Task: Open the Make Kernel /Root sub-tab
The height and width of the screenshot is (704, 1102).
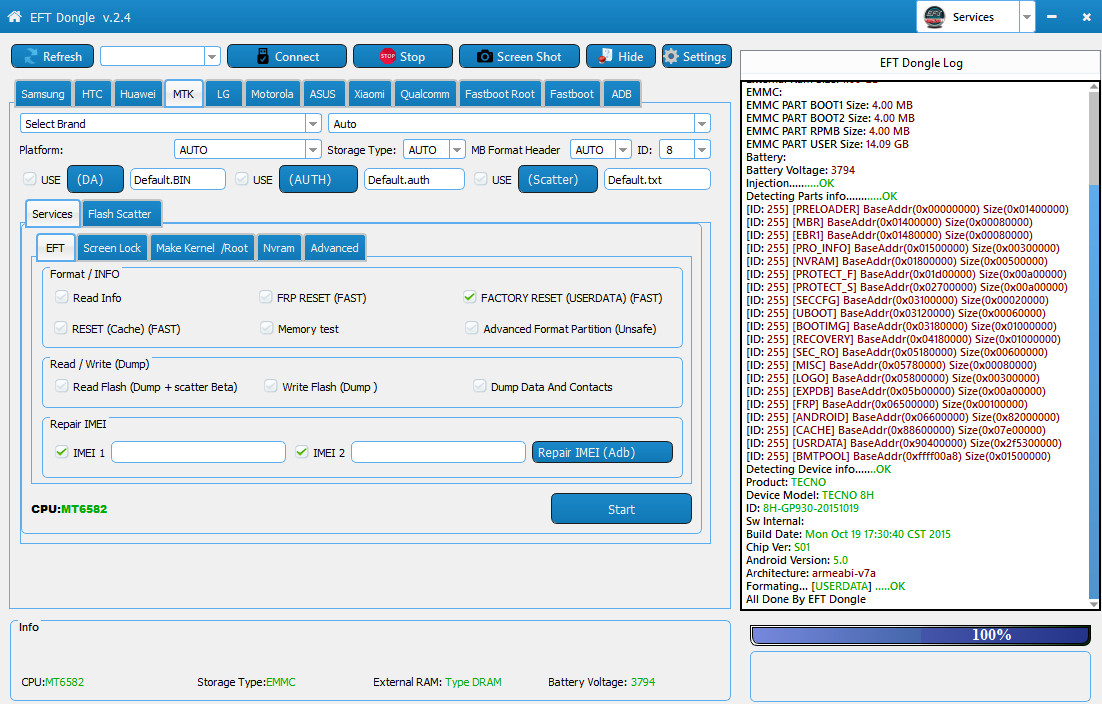Action: pyautogui.click(x=202, y=247)
